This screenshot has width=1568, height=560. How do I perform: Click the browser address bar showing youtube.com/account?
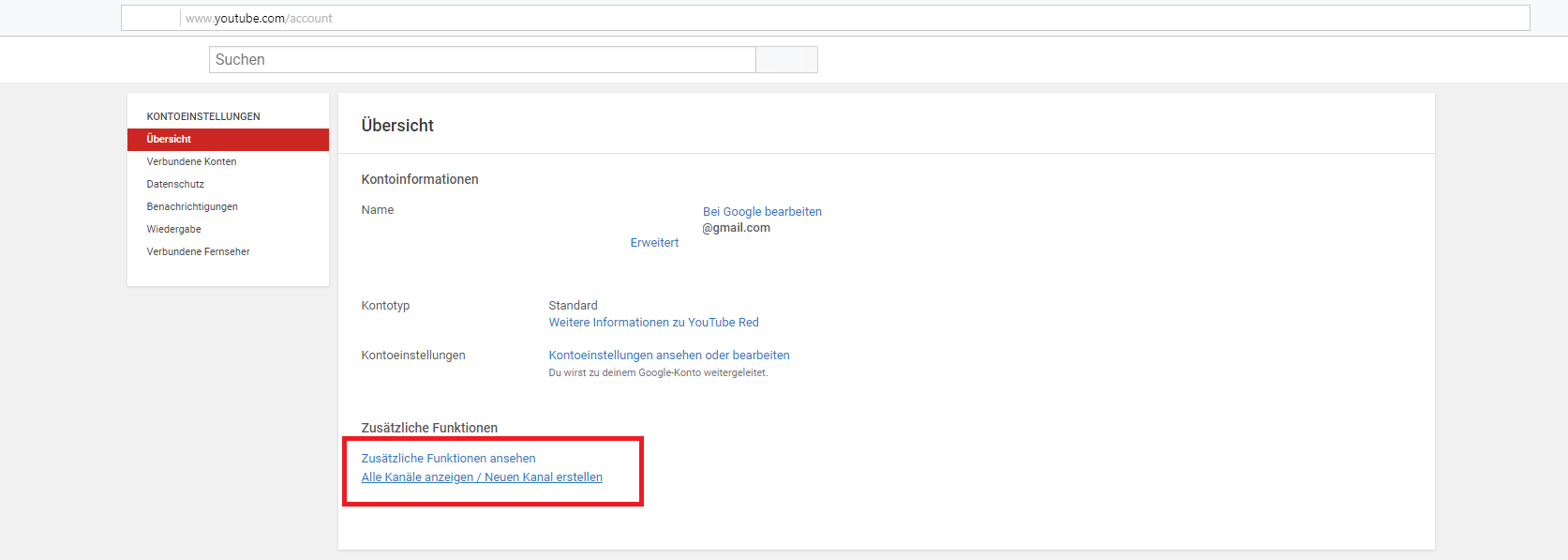coord(825,18)
